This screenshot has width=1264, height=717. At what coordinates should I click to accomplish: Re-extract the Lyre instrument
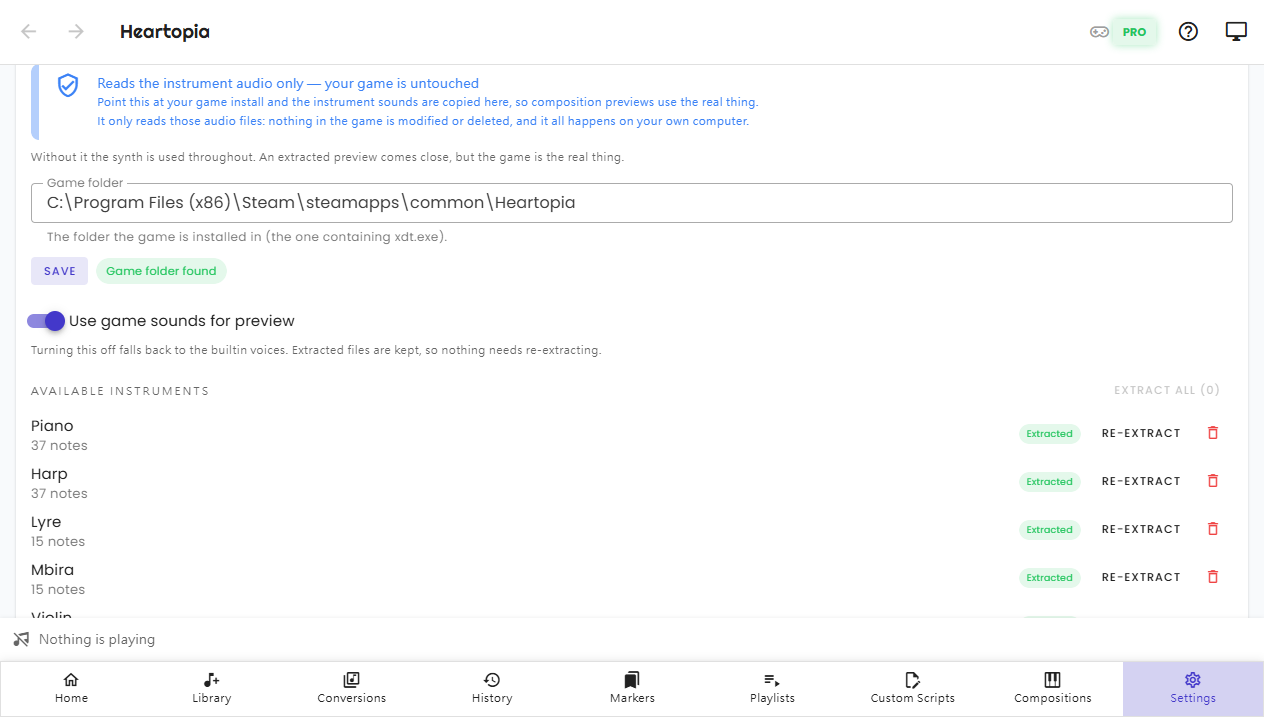tap(1141, 529)
